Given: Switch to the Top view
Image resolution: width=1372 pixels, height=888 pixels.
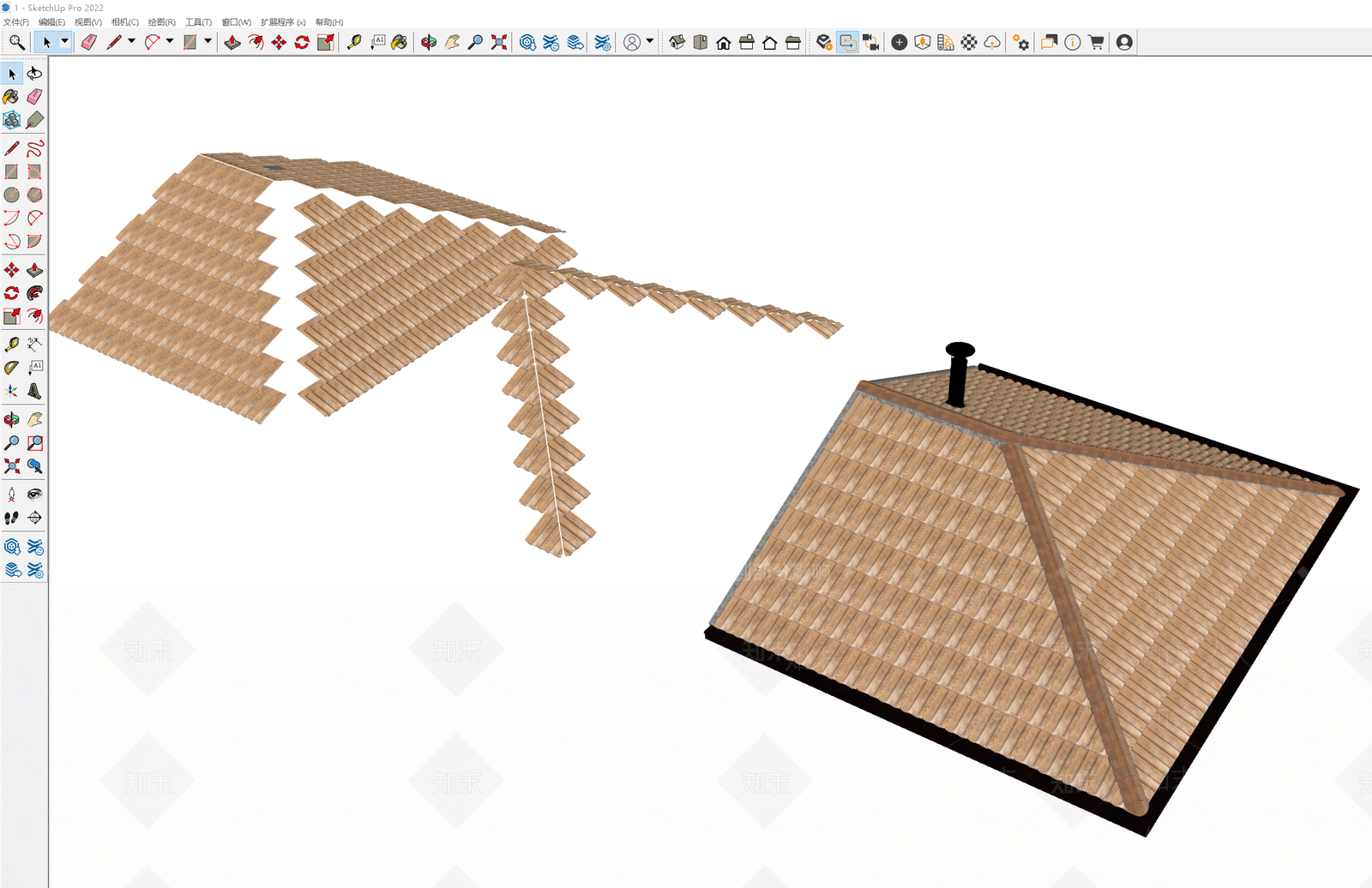Looking at the screenshot, I should coord(701,42).
